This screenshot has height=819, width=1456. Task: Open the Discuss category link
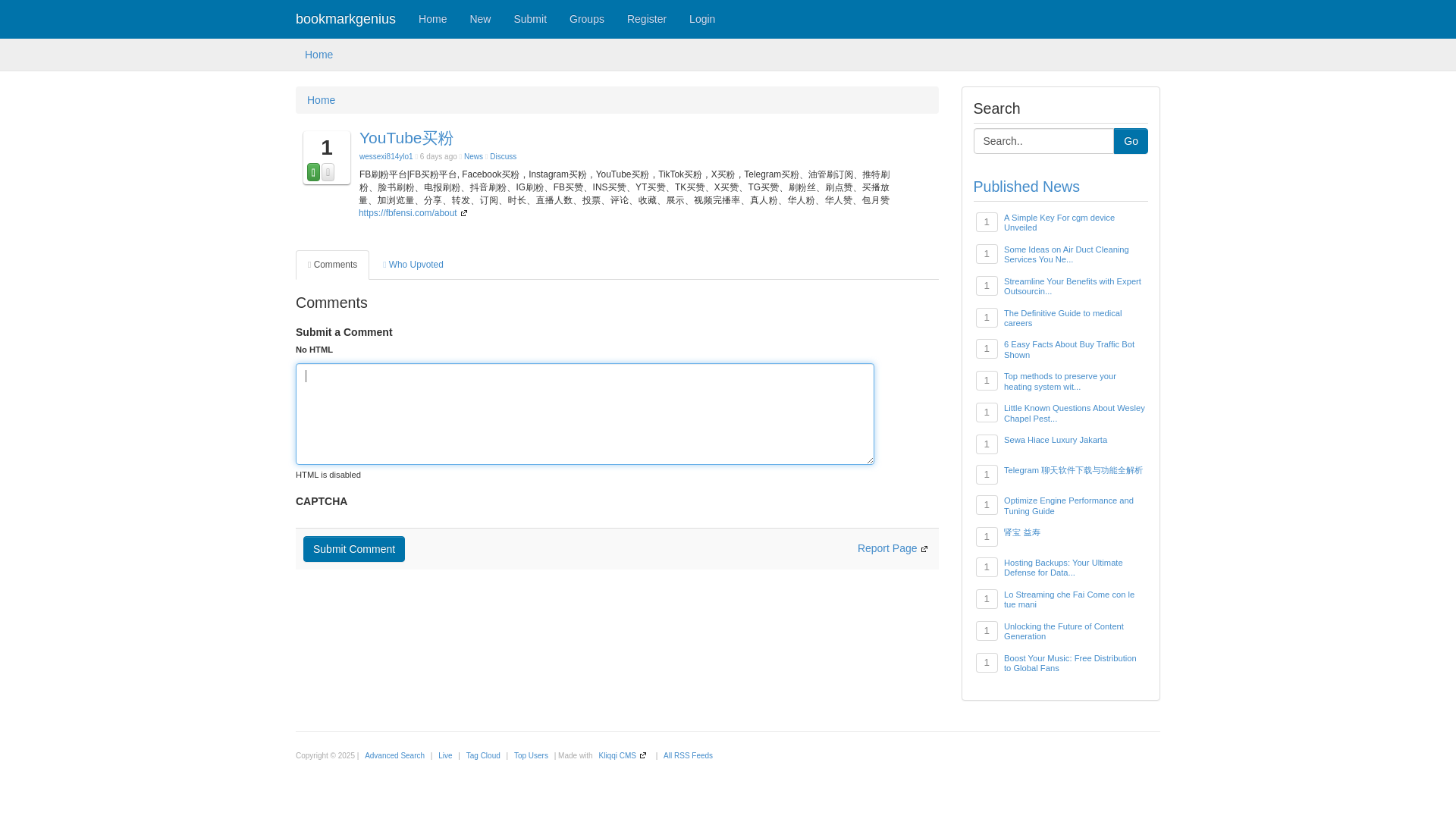[x=503, y=157]
